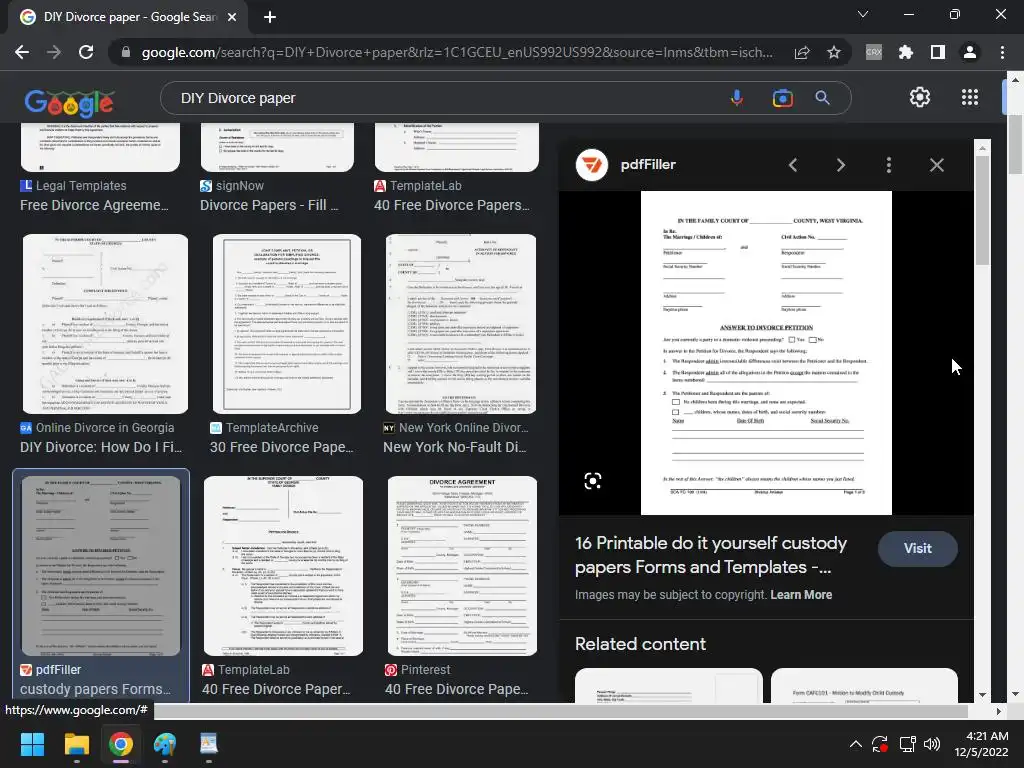The width and height of the screenshot is (1024, 768).
Task: Click the browser back arrow
Action: point(22,52)
